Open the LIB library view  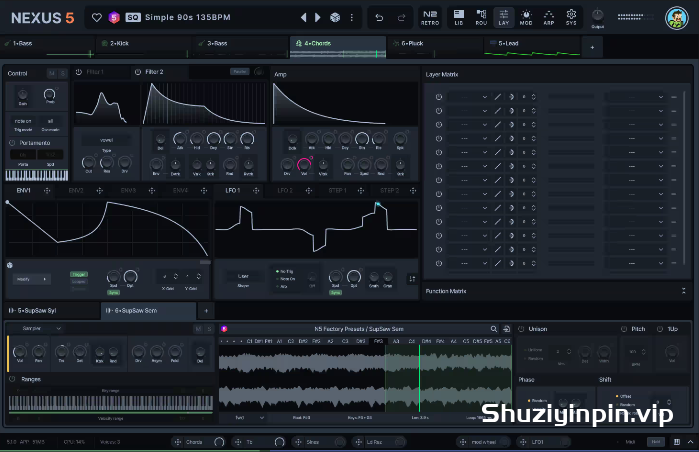click(459, 17)
